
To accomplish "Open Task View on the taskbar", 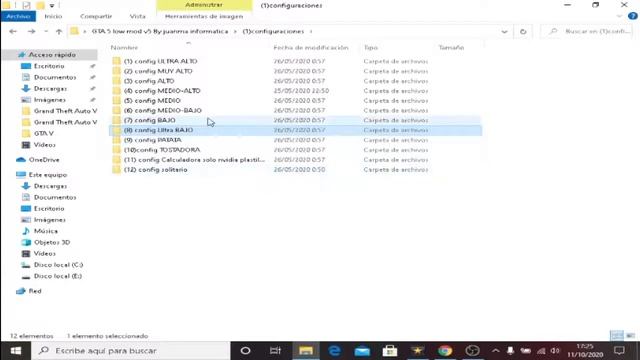I will click(276, 351).
